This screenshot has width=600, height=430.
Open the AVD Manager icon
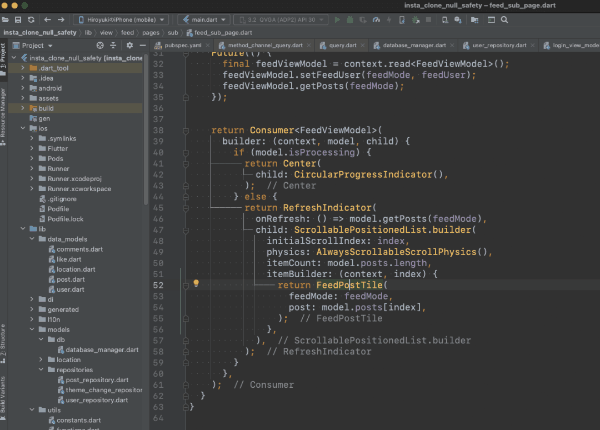tap(445, 20)
